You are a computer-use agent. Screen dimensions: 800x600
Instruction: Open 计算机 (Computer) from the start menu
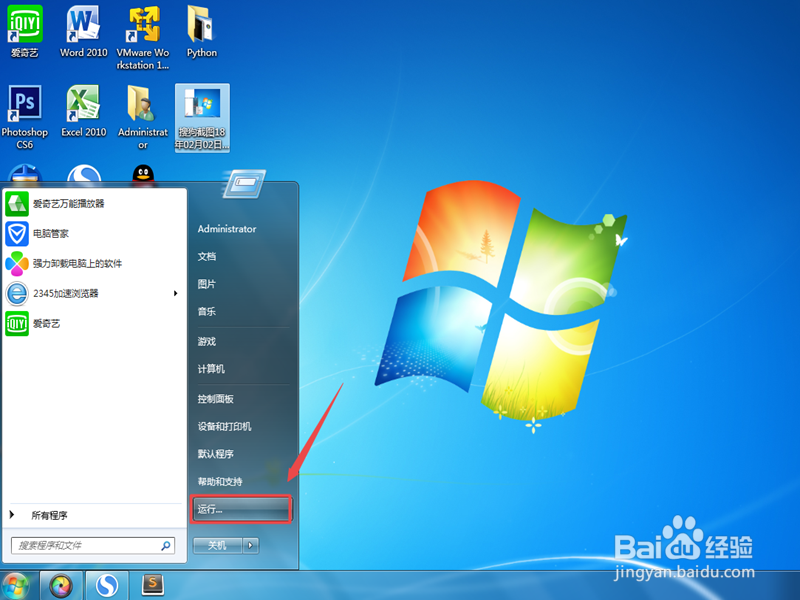[211, 369]
